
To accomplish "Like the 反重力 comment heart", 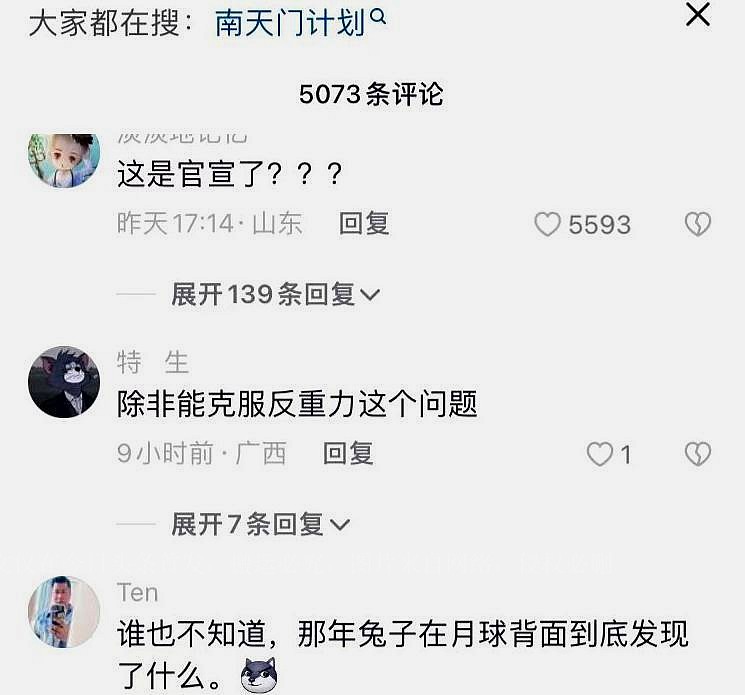I will 600,454.
